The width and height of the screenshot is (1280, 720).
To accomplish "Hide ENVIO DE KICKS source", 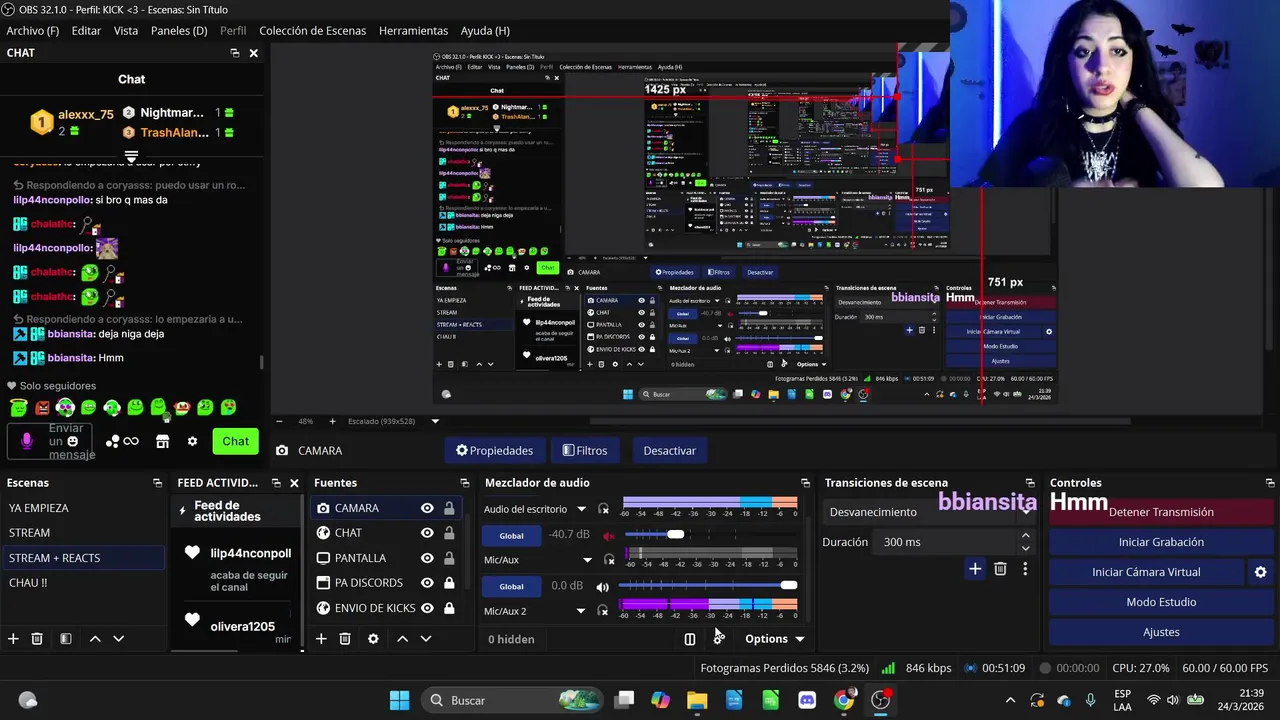I will [x=427, y=608].
